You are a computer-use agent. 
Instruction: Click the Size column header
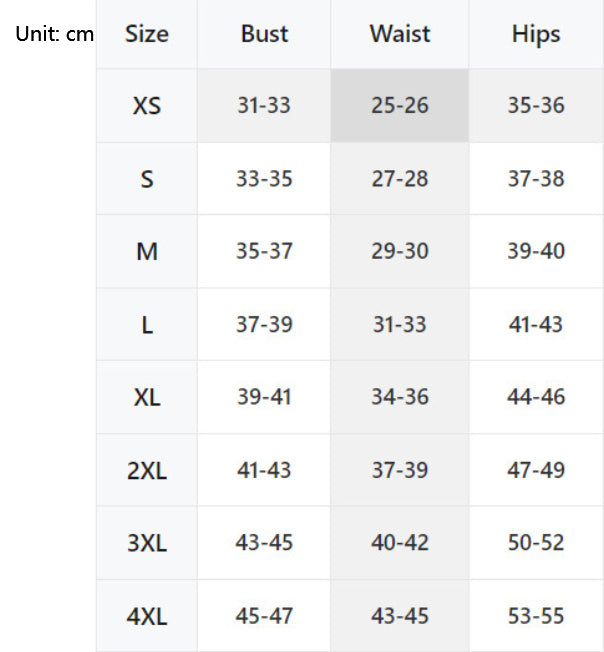(x=146, y=34)
